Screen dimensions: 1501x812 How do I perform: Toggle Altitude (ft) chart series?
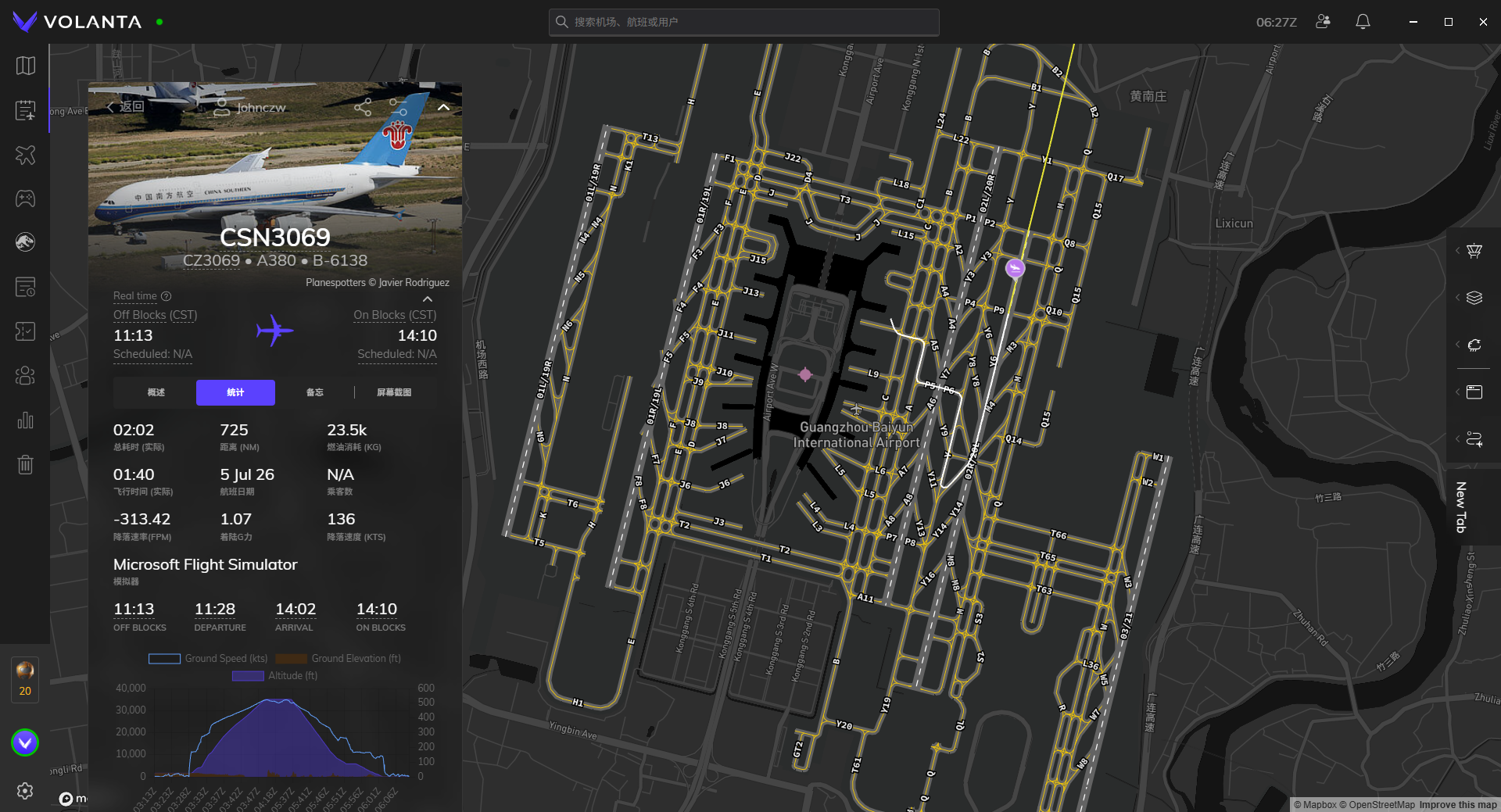coord(274,676)
